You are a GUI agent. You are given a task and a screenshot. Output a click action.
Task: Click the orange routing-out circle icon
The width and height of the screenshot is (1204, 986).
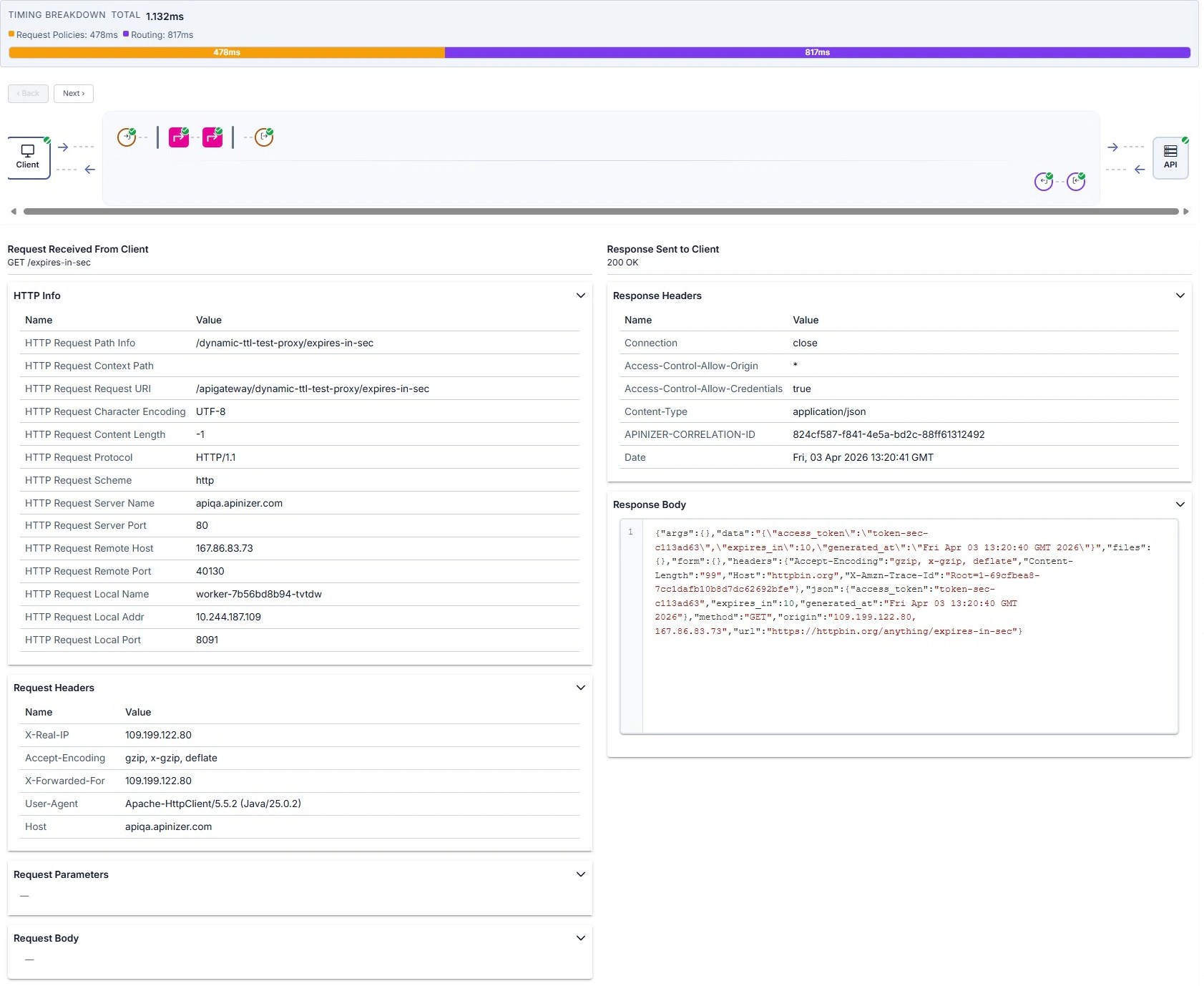(x=263, y=137)
